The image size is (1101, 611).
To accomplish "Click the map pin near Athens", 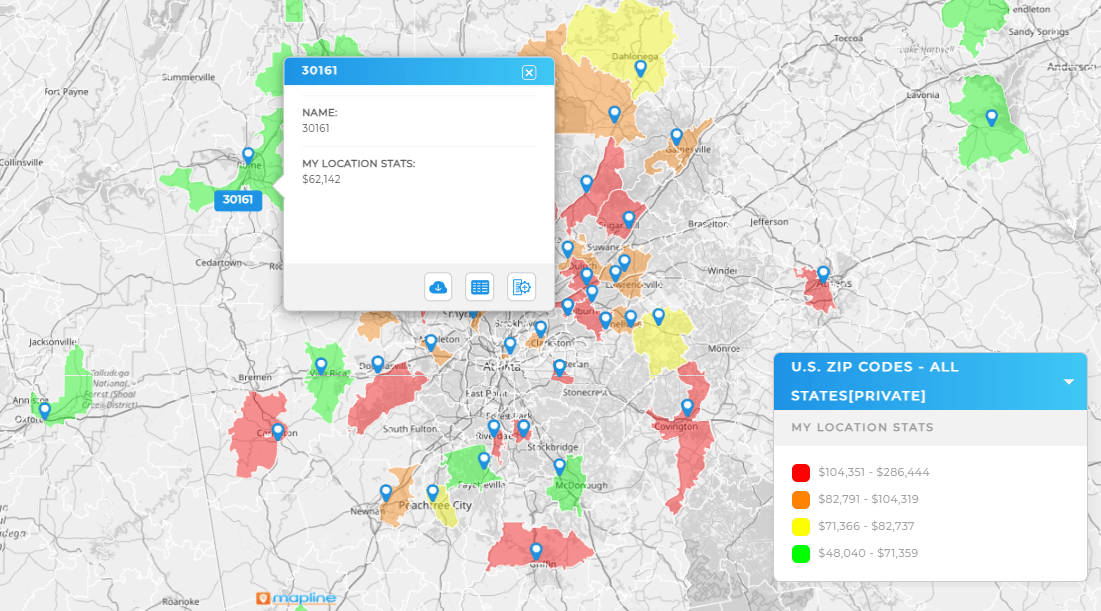I will pyautogui.click(x=823, y=270).
